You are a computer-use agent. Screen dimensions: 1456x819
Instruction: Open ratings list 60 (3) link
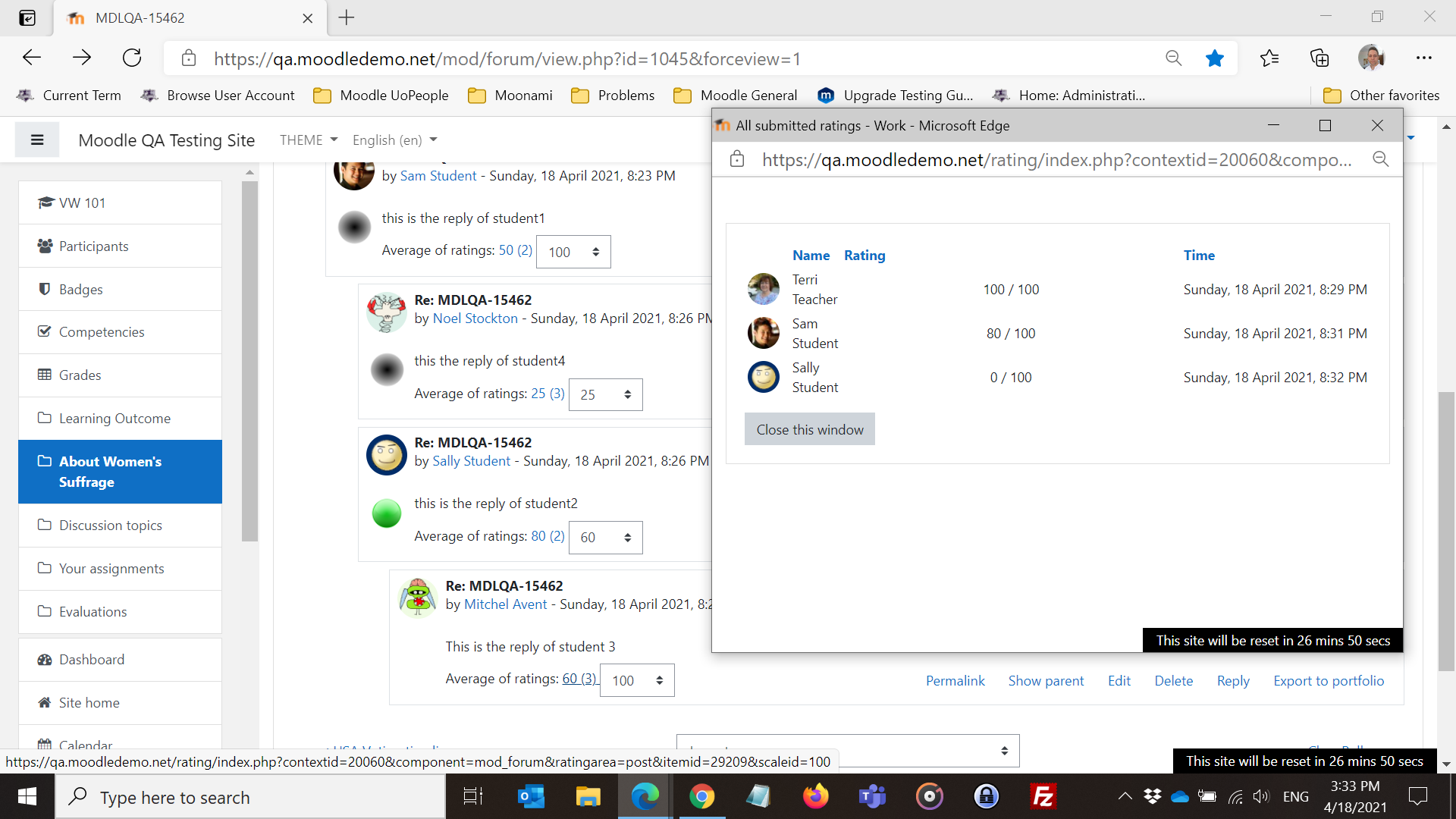(x=579, y=679)
